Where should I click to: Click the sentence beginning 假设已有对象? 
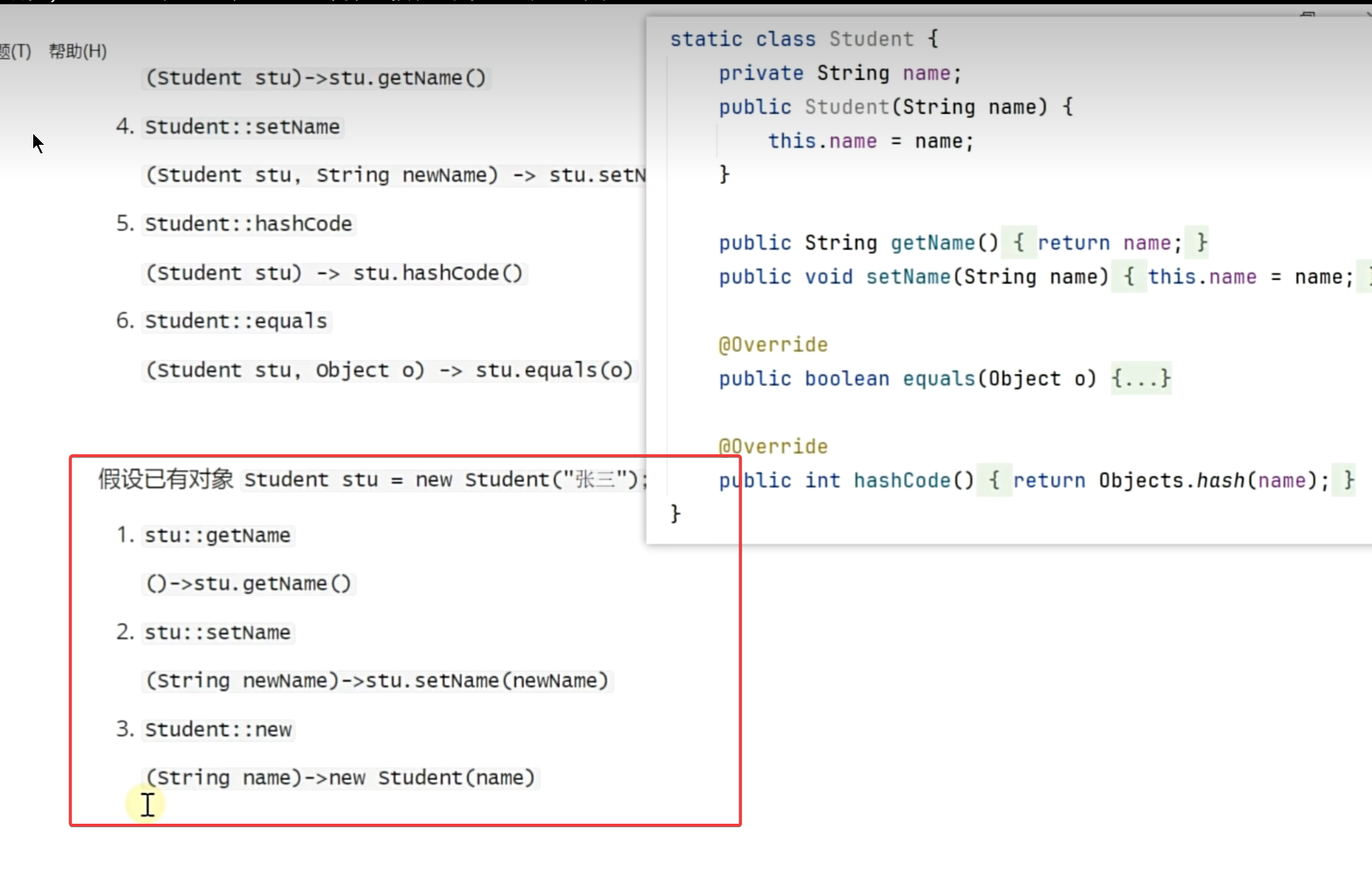point(373,480)
